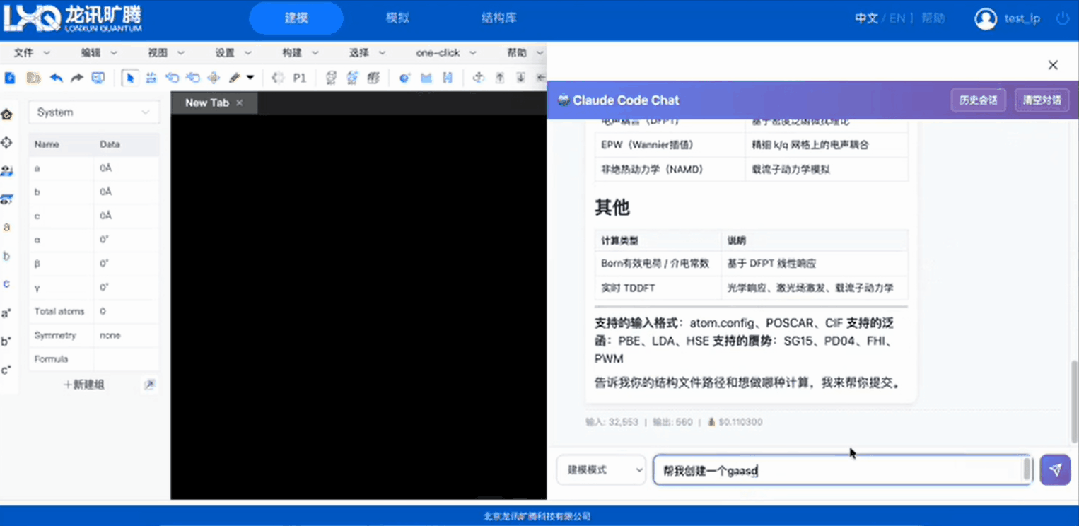
Task: Select the orange 'a' axis view icon
Action: coord(7,227)
